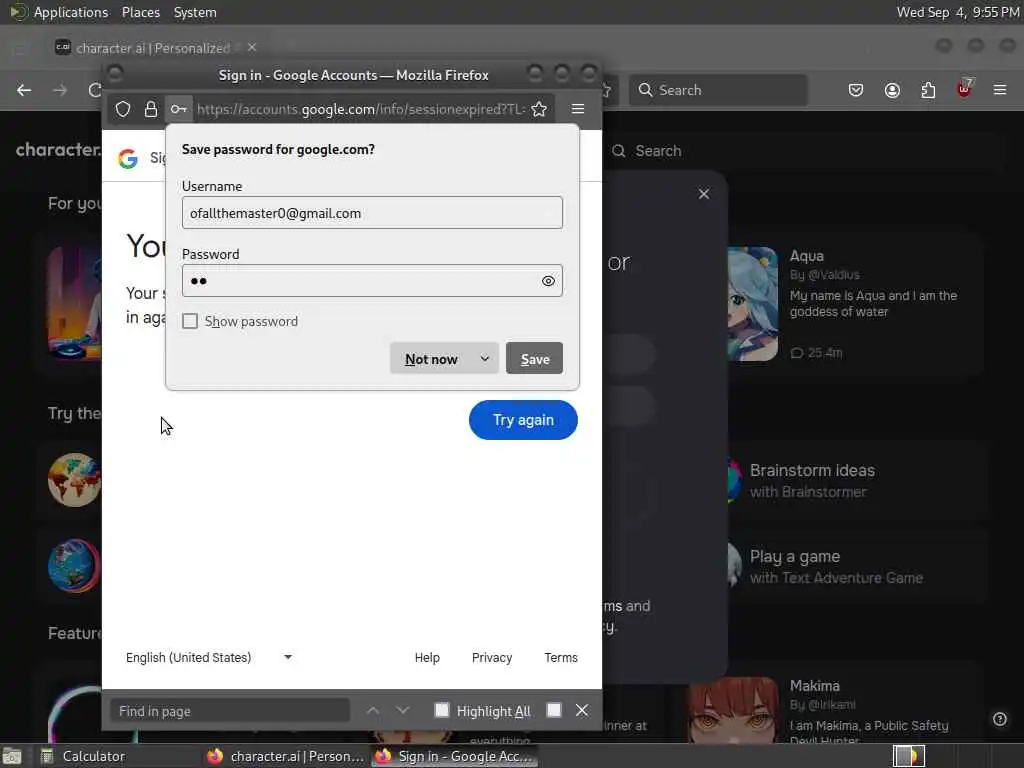Click the clock showing Wed Sep 4
Image resolution: width=1024 pixels, height=768 pixels.
[x=957, y=12]
